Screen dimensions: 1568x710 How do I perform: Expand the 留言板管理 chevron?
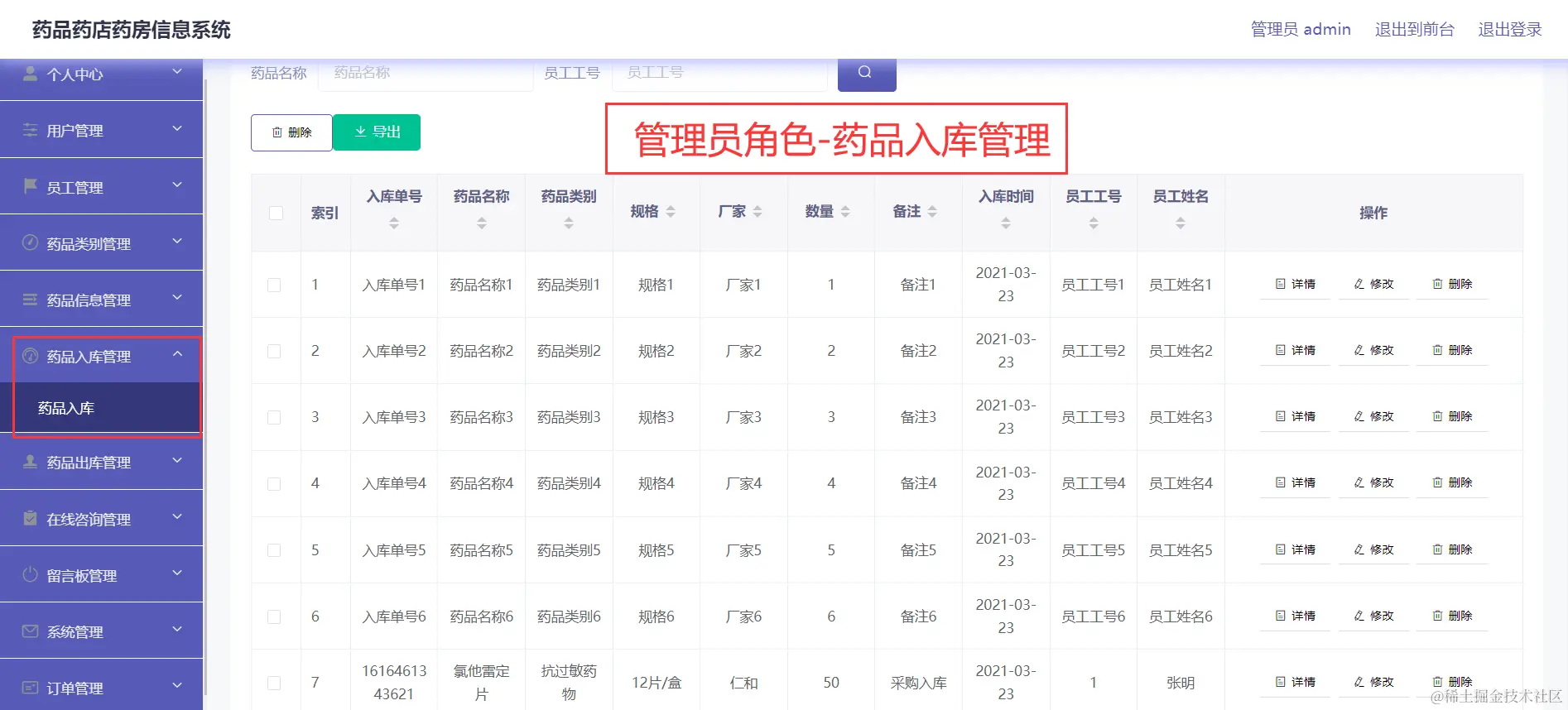(x=177, y=573)
